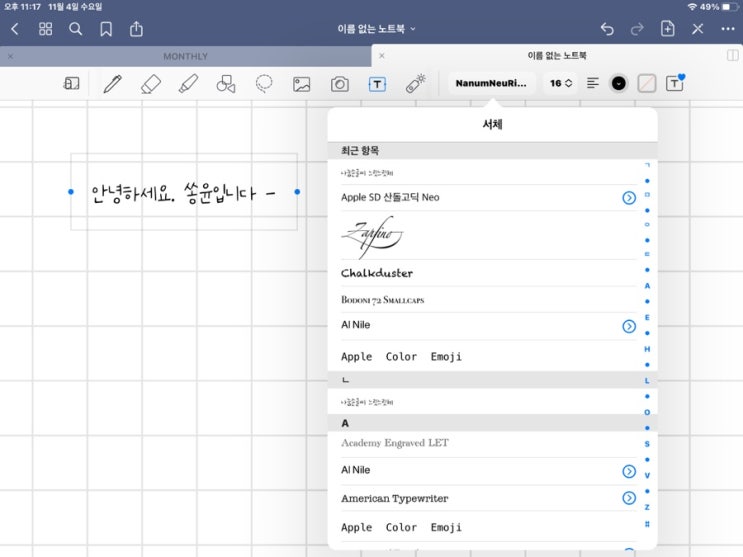Go back with the left chevron
The image size is (743, 557).
click(15, 29)
